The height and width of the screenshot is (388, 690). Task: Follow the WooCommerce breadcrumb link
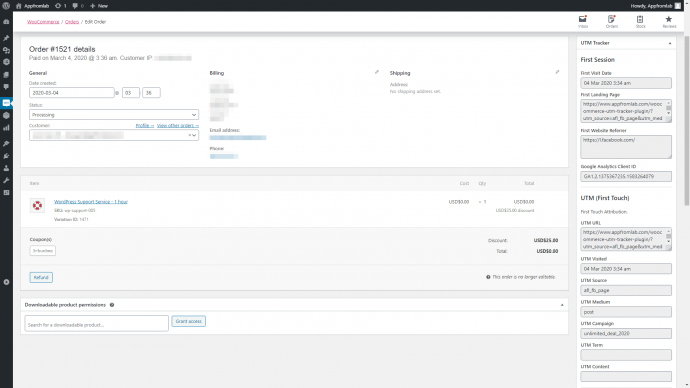pyautogui.click(x=43, y=22)
